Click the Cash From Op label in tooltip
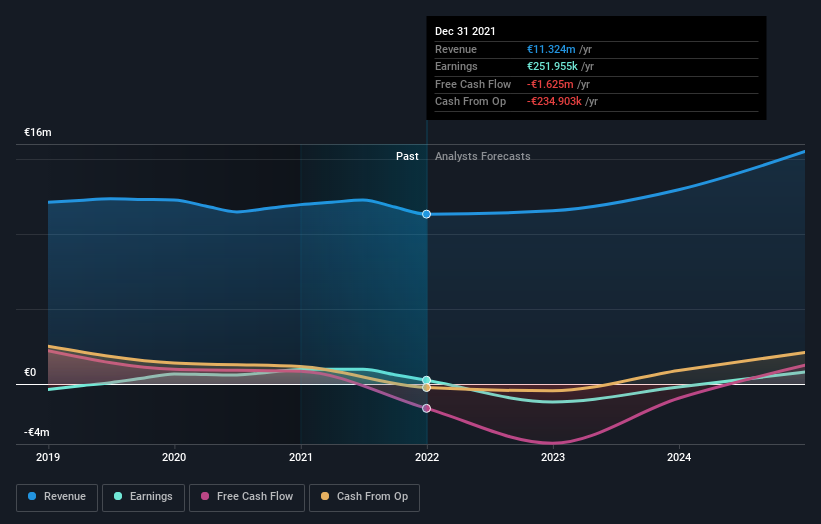Viewport: 821px width, 524px height. click(470, 102)
